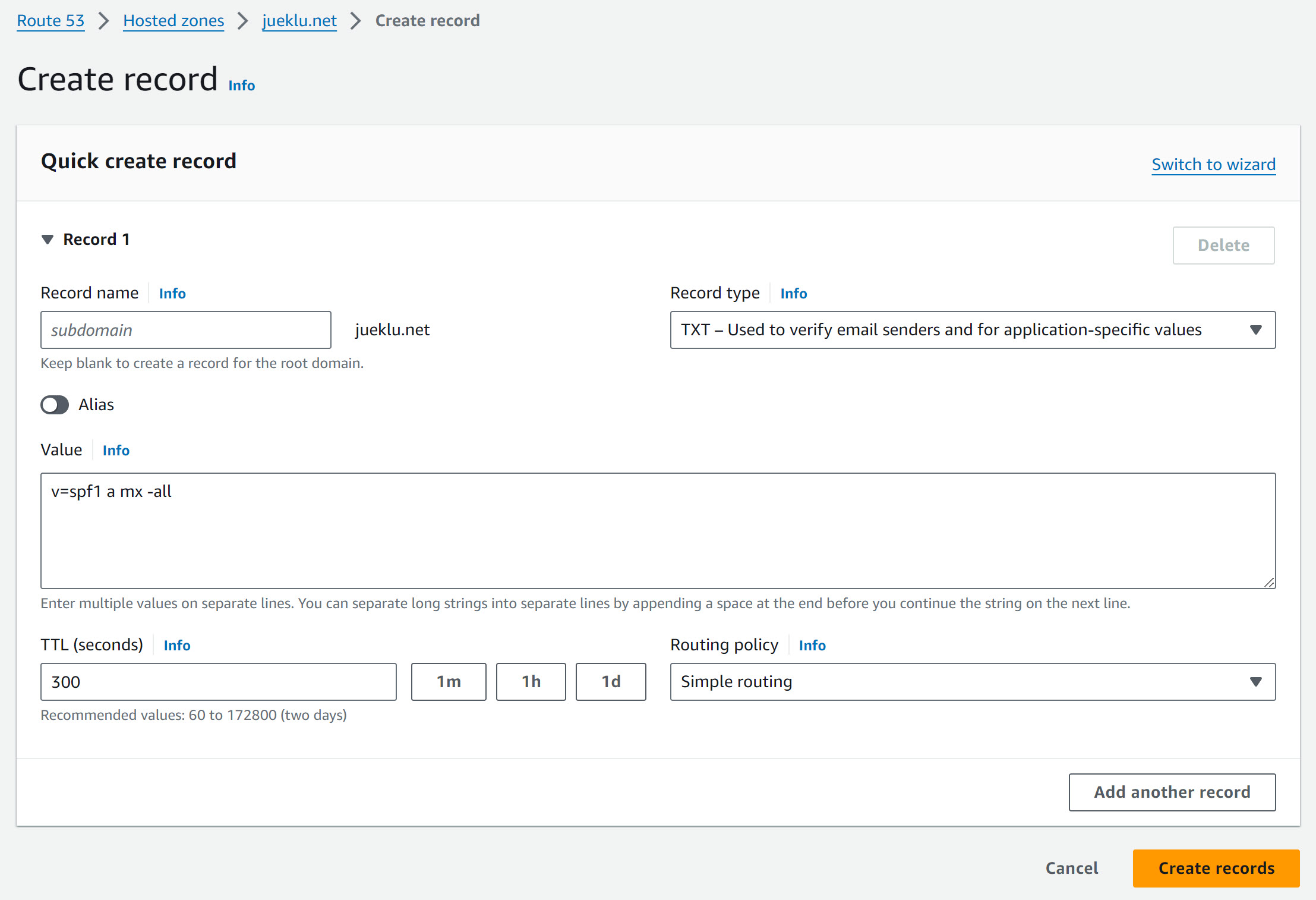
Task: Click Info next to Create record title
Action: tap(241, 86)
